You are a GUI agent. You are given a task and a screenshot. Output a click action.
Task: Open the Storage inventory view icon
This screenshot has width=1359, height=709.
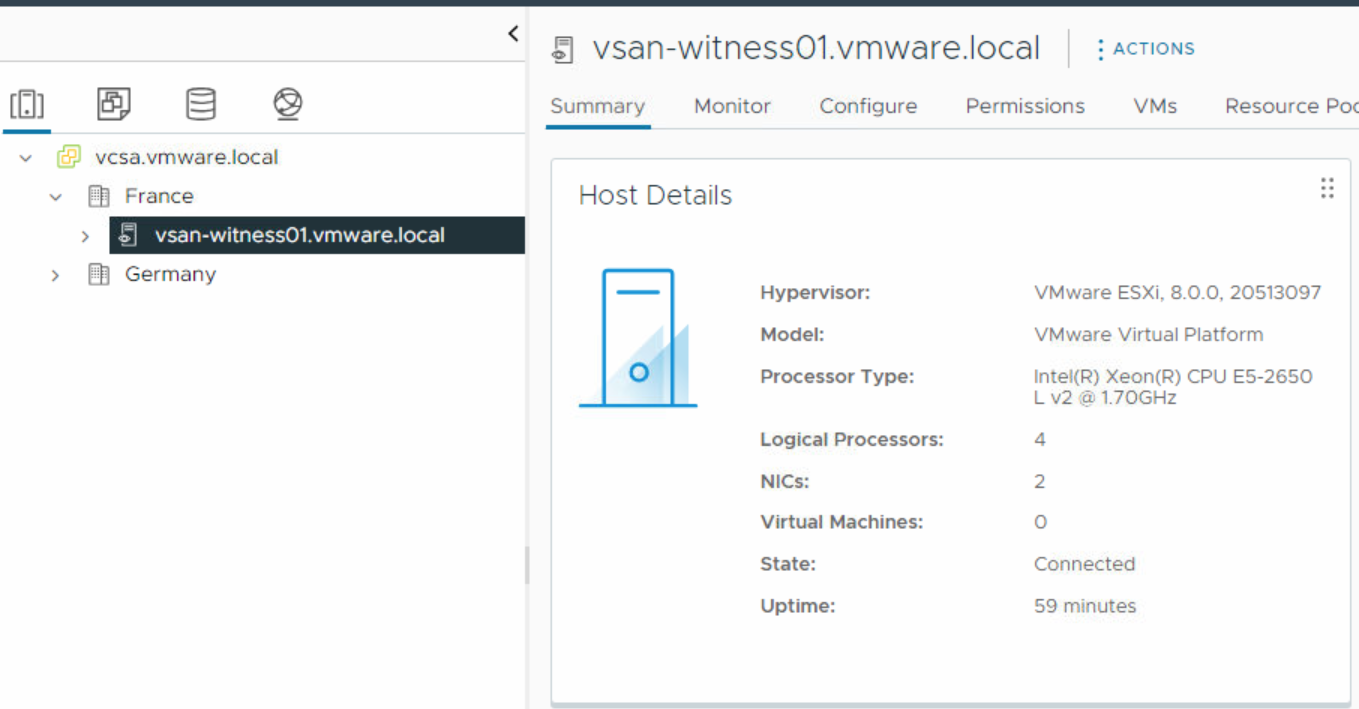click(x=199, y=103)
